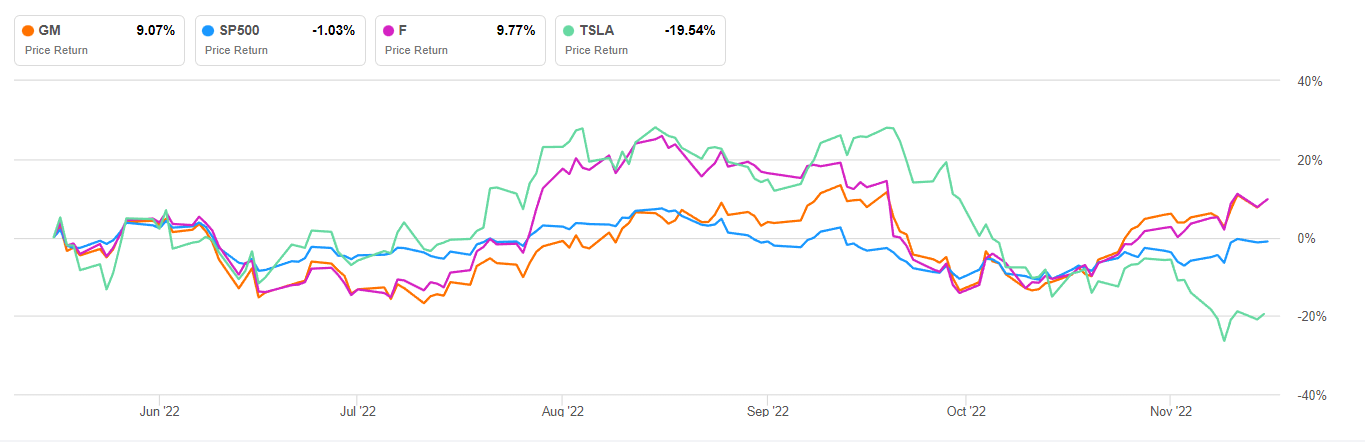Click Price Return under GM
The height and width of the screenshot is (442, 1365).
[57, 50]
